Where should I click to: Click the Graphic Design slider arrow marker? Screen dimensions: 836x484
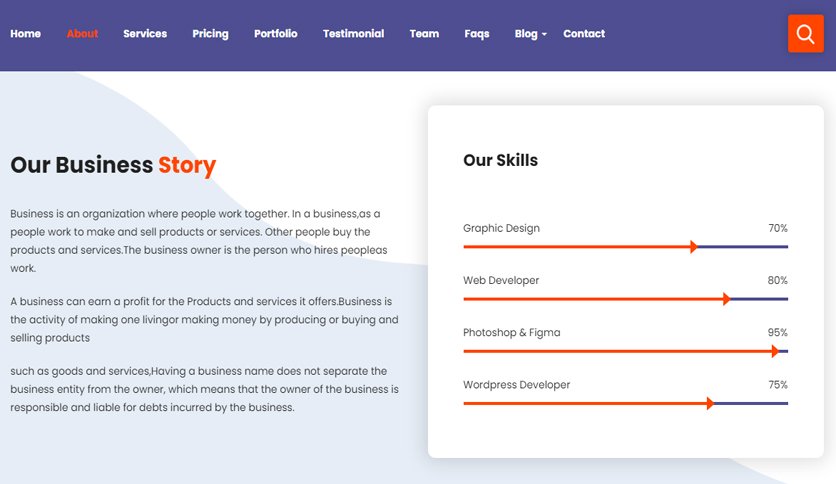pos(693,246)
